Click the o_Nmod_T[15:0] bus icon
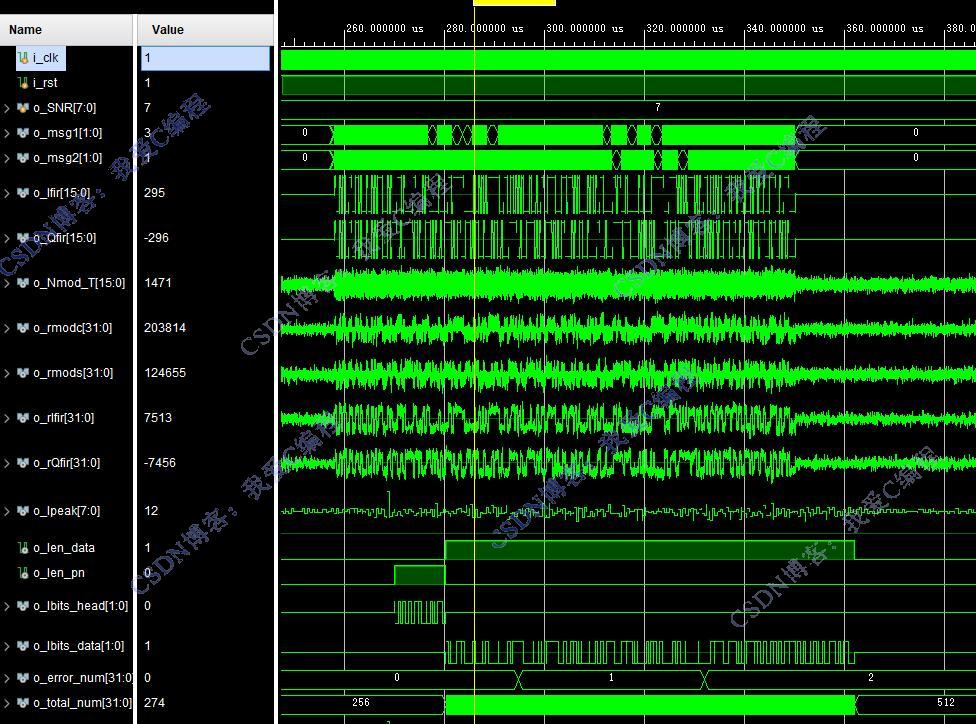Image resolution: width=976 pixels, height=724 pixels. pyautogui.click(x=23, y=283)
